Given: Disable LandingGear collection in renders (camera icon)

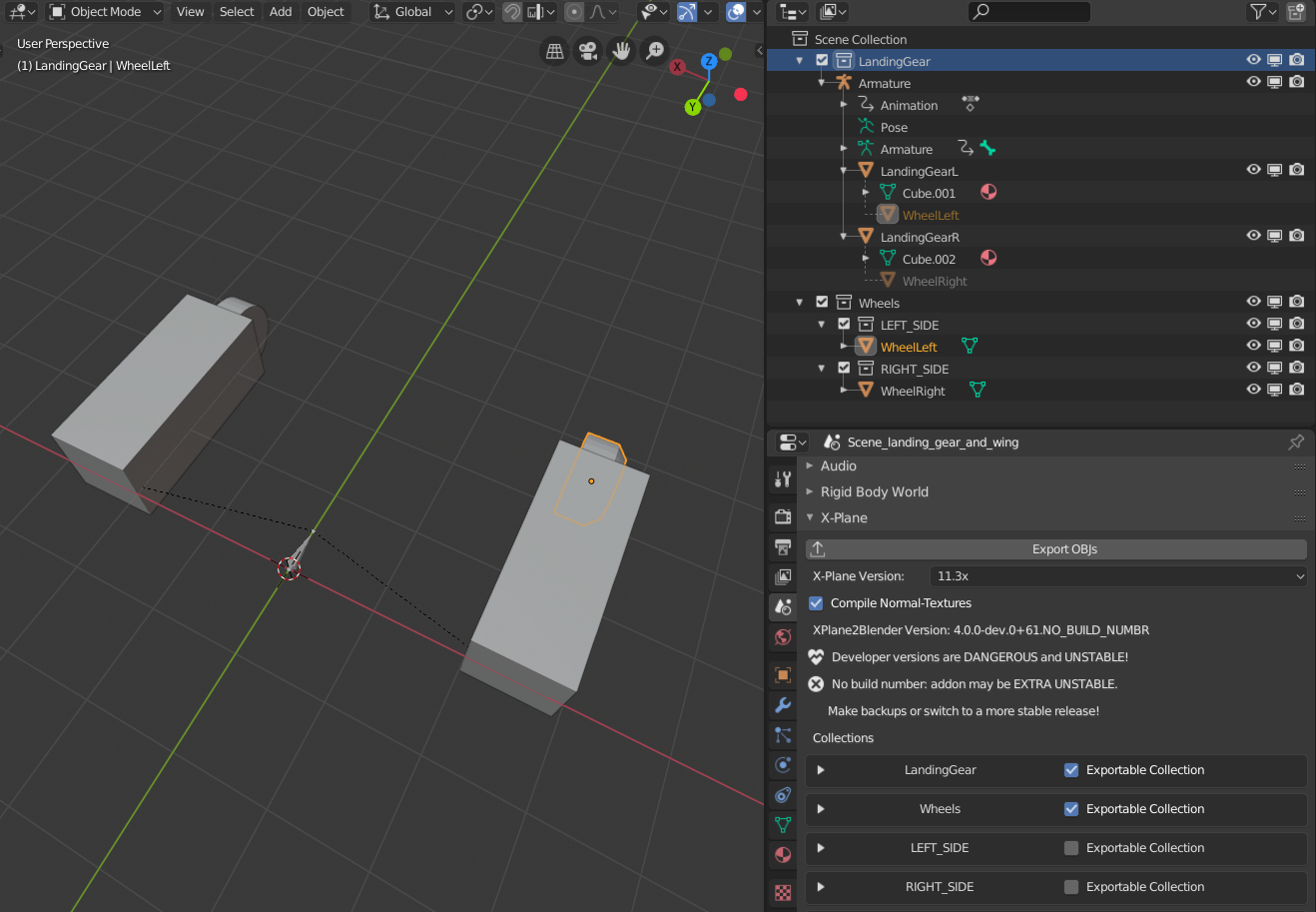Looking at the screenshot, I should [1297, 60].
